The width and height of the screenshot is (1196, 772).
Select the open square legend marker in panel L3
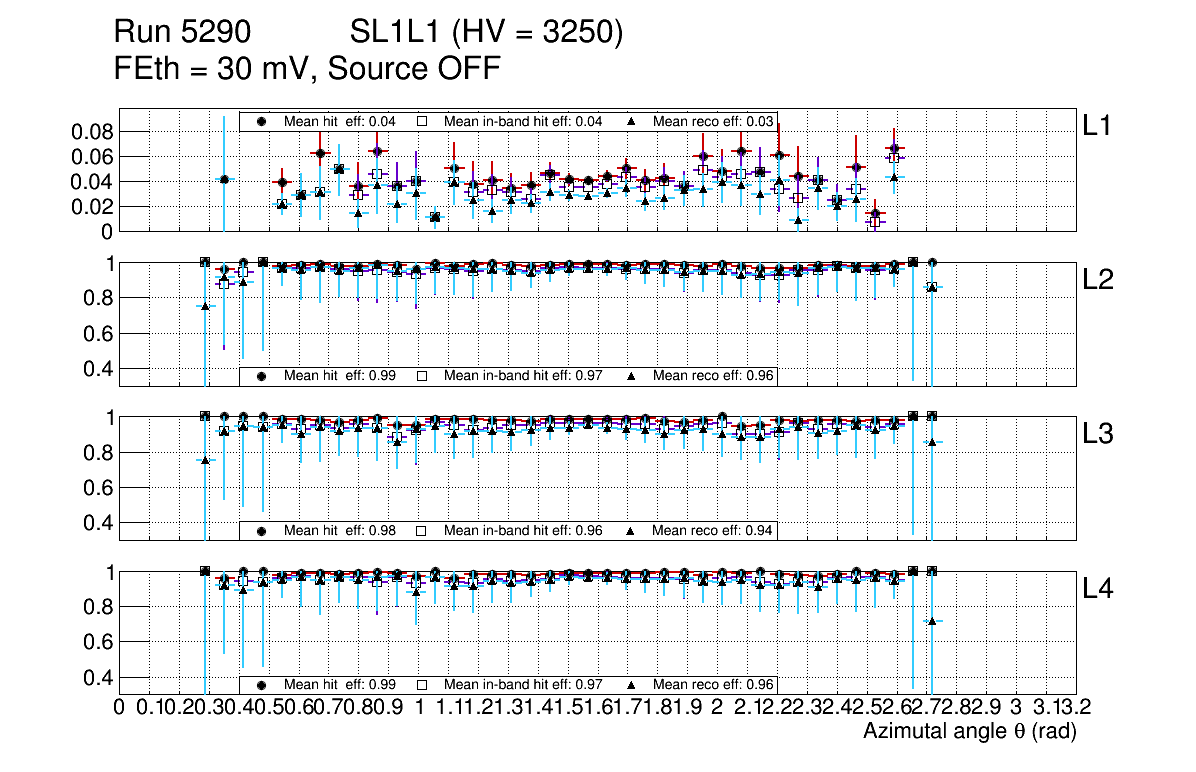(422, 530)
